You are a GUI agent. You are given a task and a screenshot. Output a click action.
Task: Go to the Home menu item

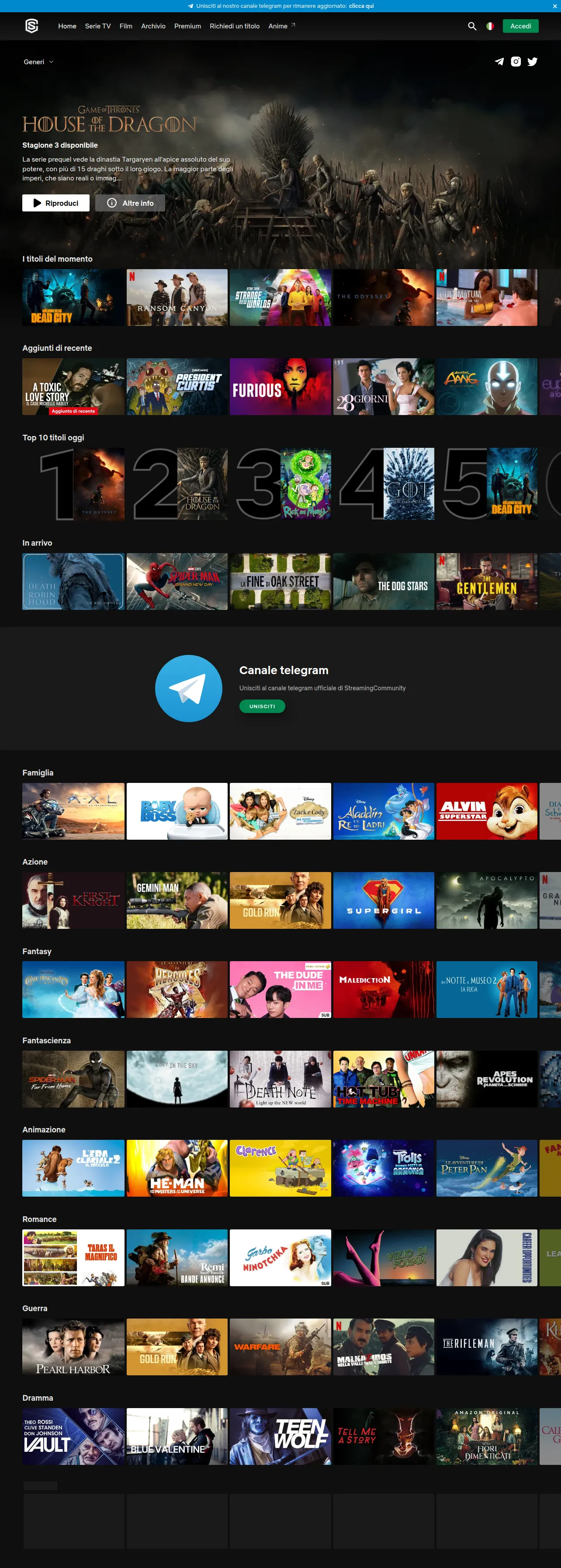(67, 26)
